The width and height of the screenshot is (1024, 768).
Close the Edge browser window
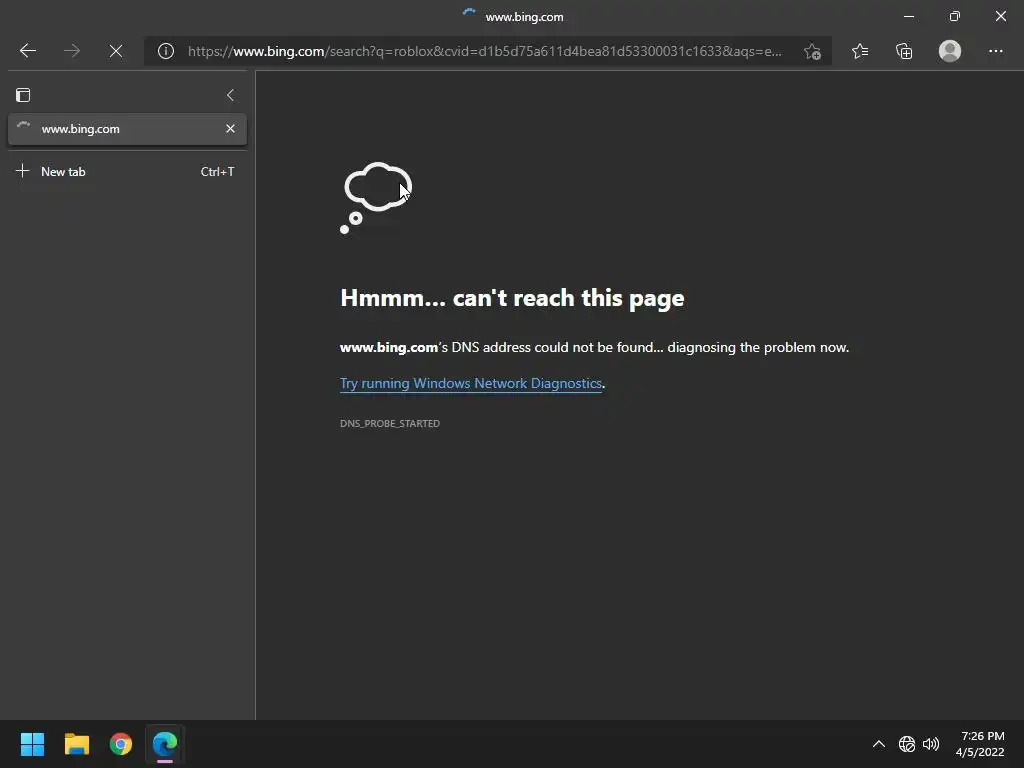click(x=1000, y=16)
